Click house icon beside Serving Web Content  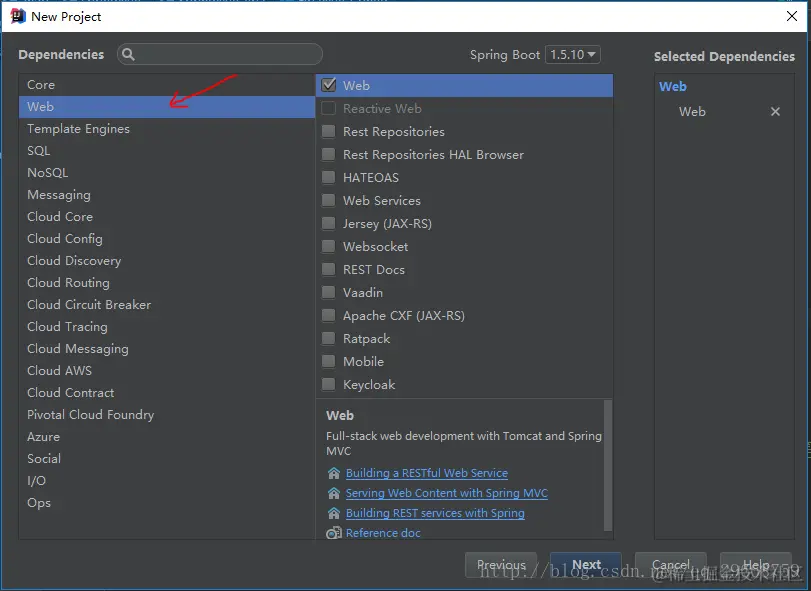point(334,493)
